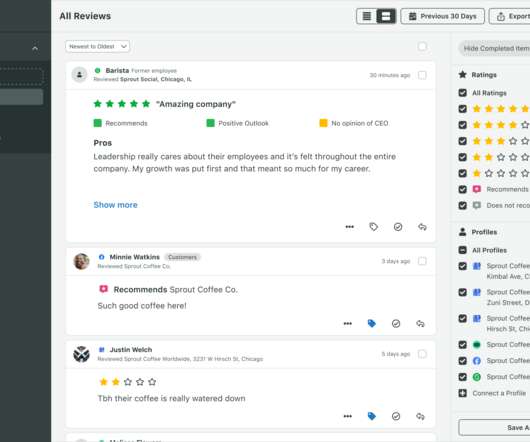Open Barista reviewer avatar
This screenshot has width=530, height=442.
(x=79, y=74)
